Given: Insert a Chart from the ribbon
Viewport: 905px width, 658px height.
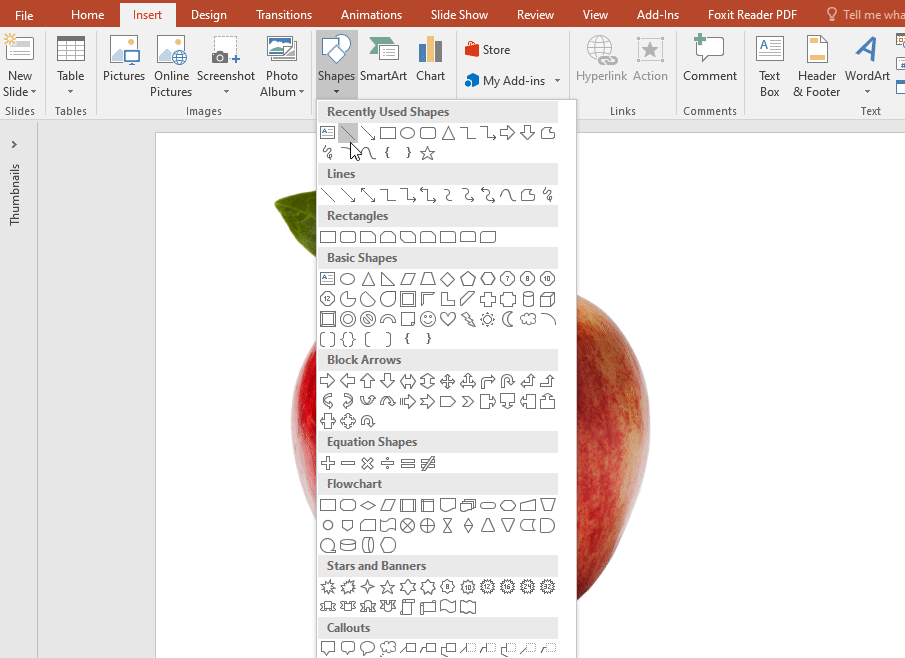Looking at the screenshot, I should pyautogui.click(x=431, y=60).
